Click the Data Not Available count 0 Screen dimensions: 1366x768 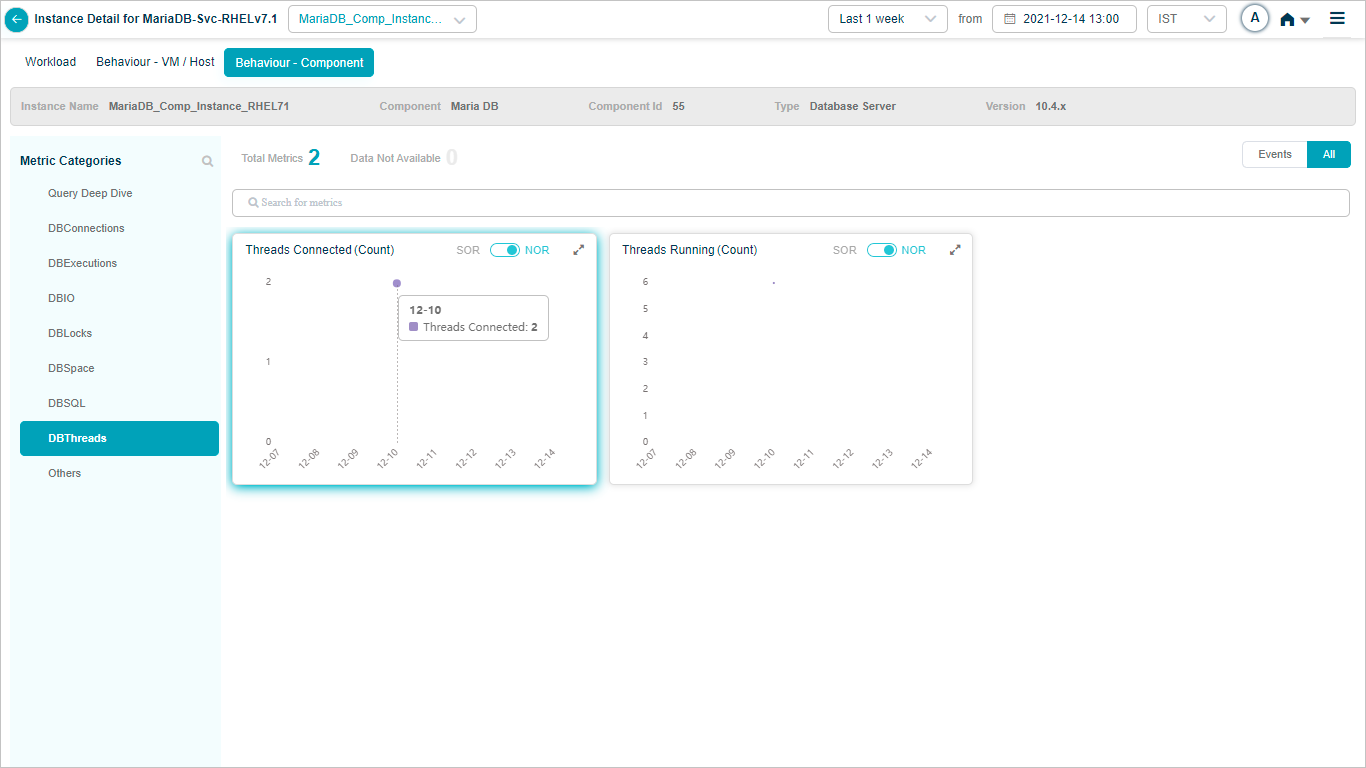(452, 158)
